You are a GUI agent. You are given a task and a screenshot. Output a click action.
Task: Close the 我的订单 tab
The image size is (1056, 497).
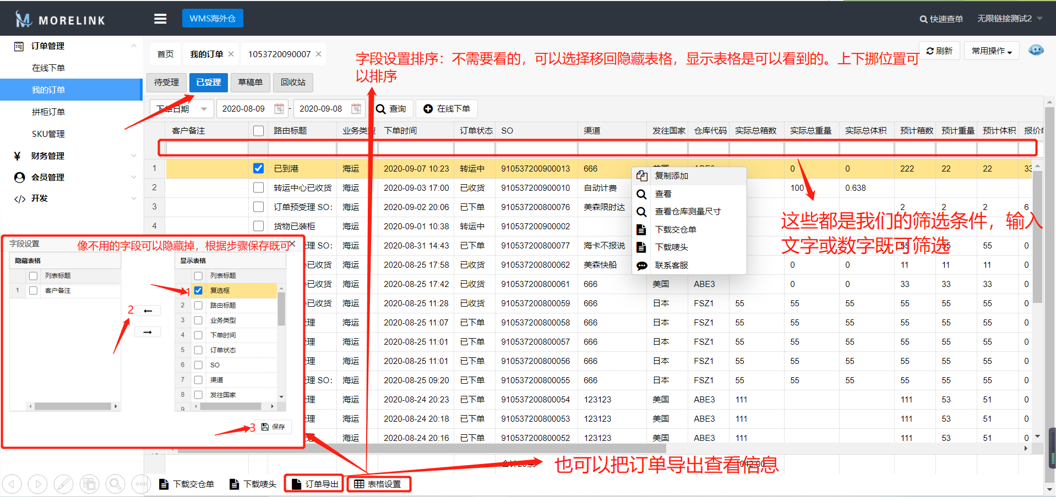(x=230, y=54)
